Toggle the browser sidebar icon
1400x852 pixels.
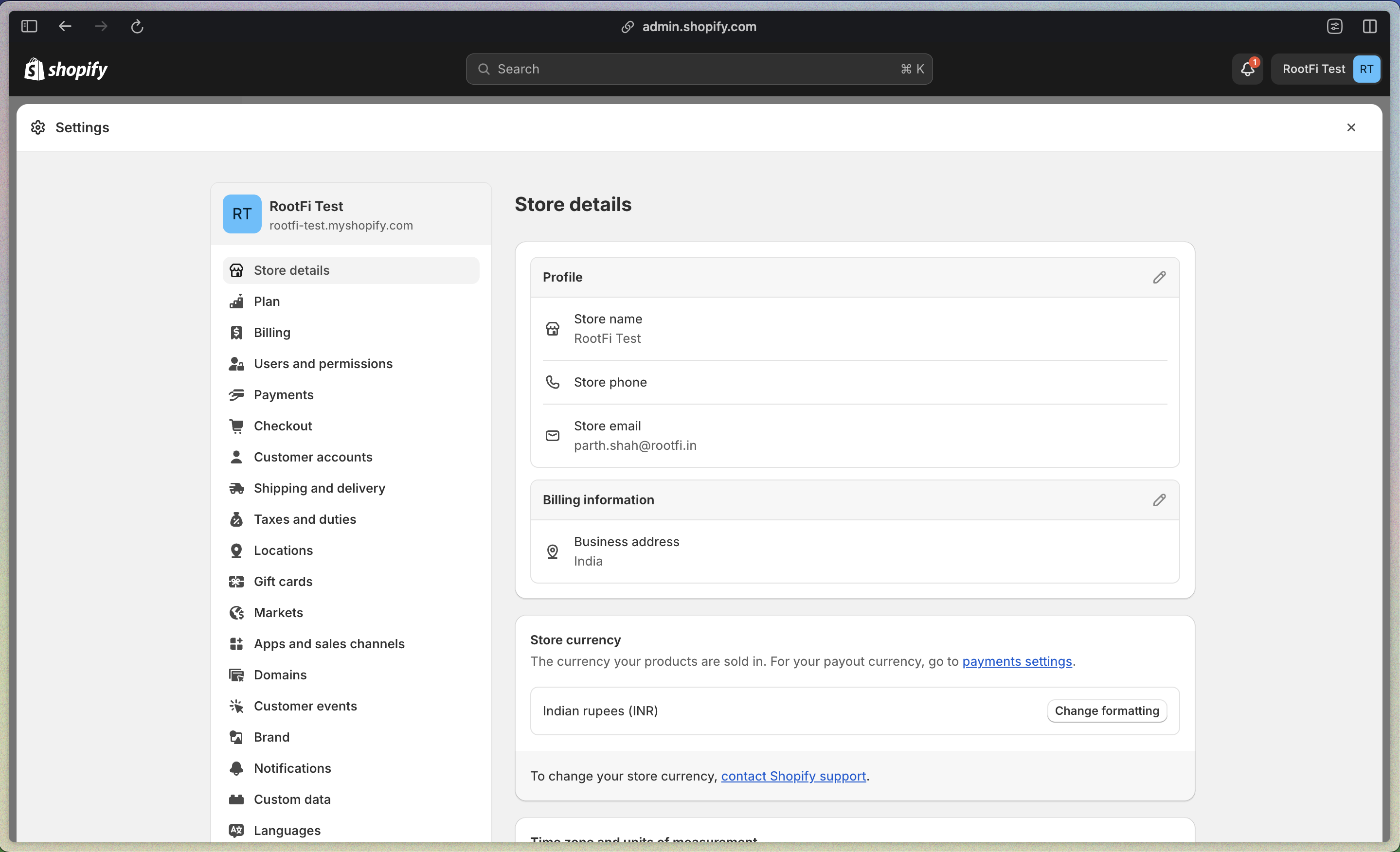point(29,26)
